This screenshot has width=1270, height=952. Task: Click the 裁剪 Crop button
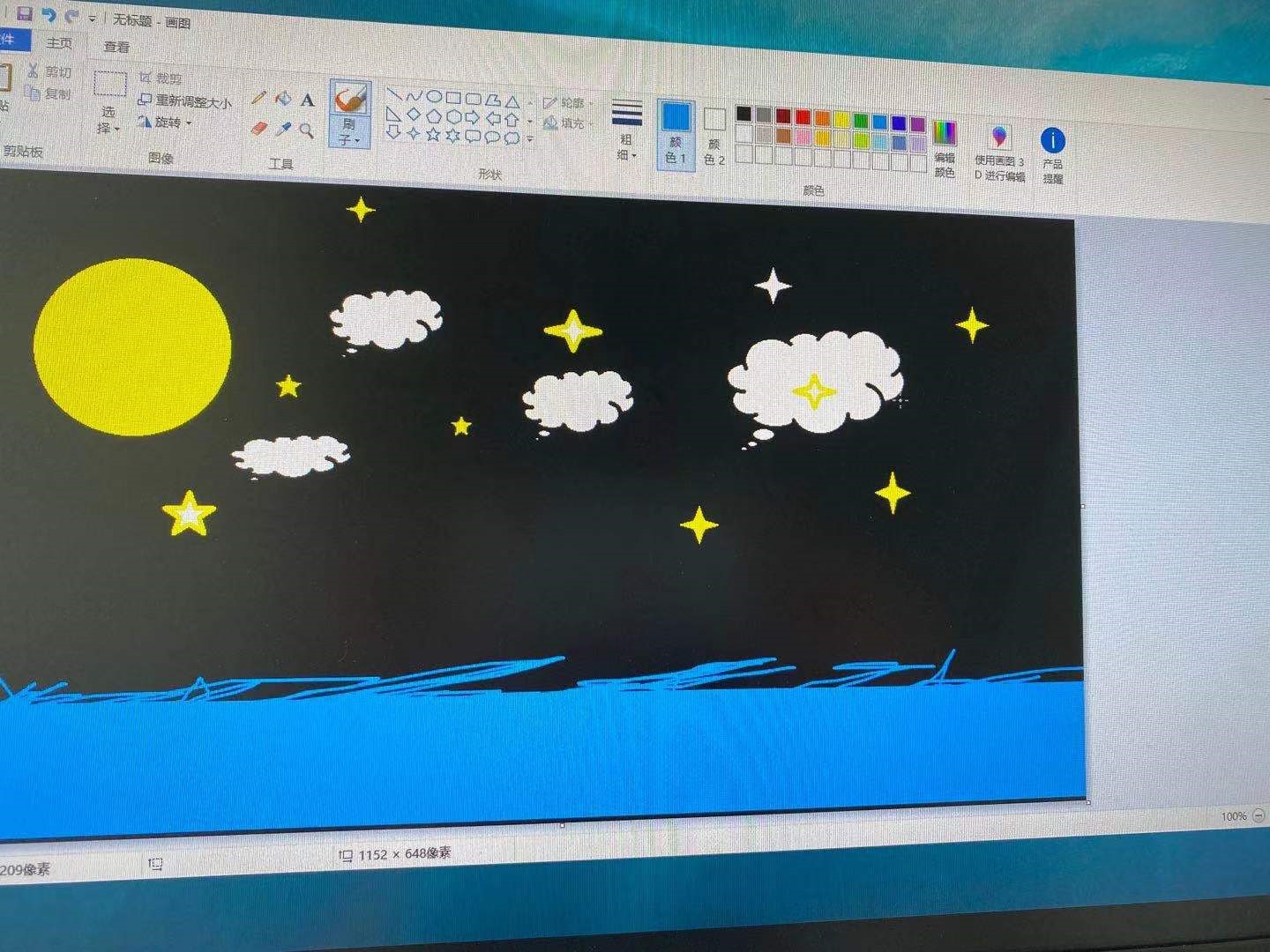coord(161,78)
